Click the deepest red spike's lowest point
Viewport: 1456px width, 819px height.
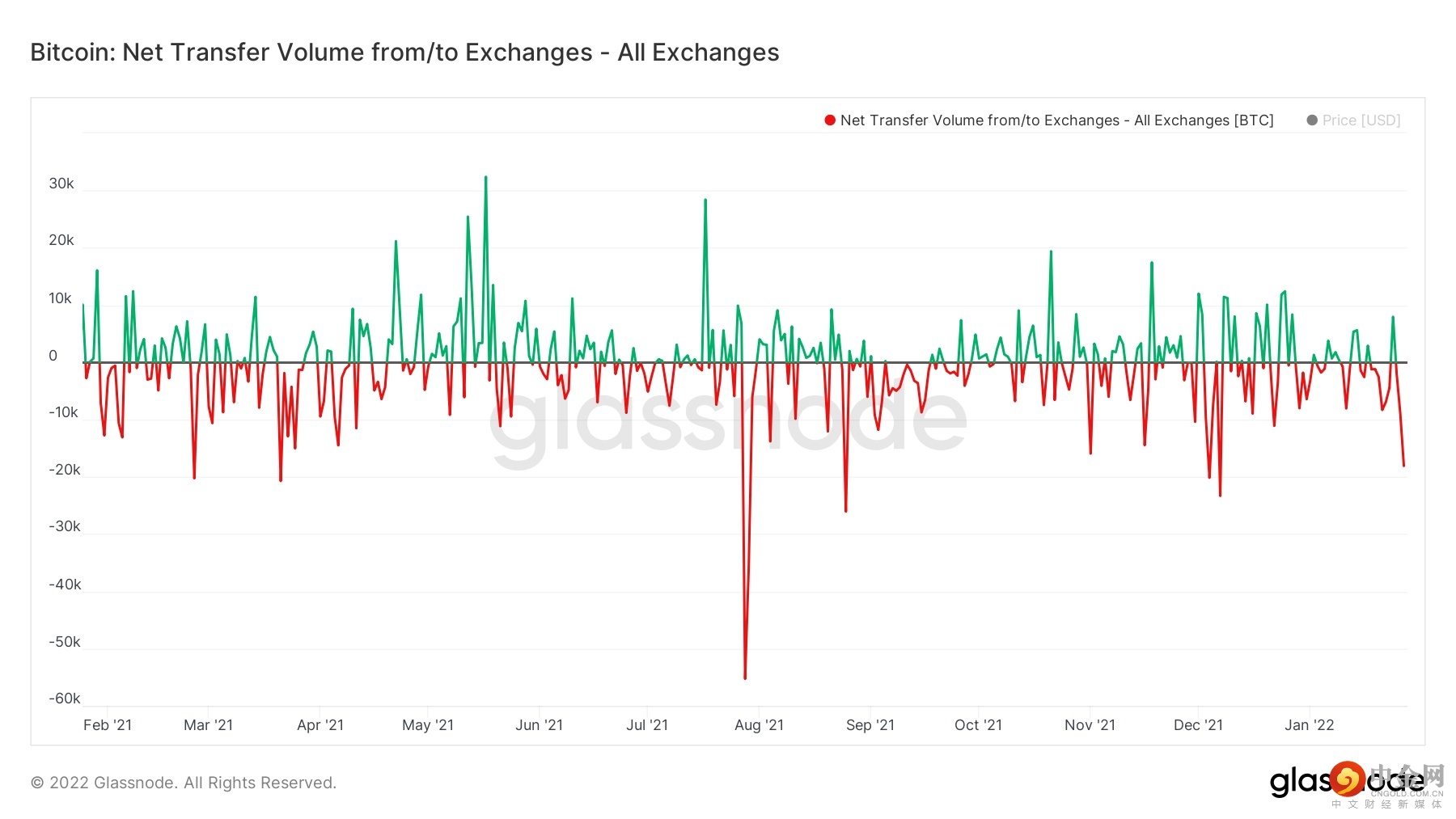pos(745,678)
